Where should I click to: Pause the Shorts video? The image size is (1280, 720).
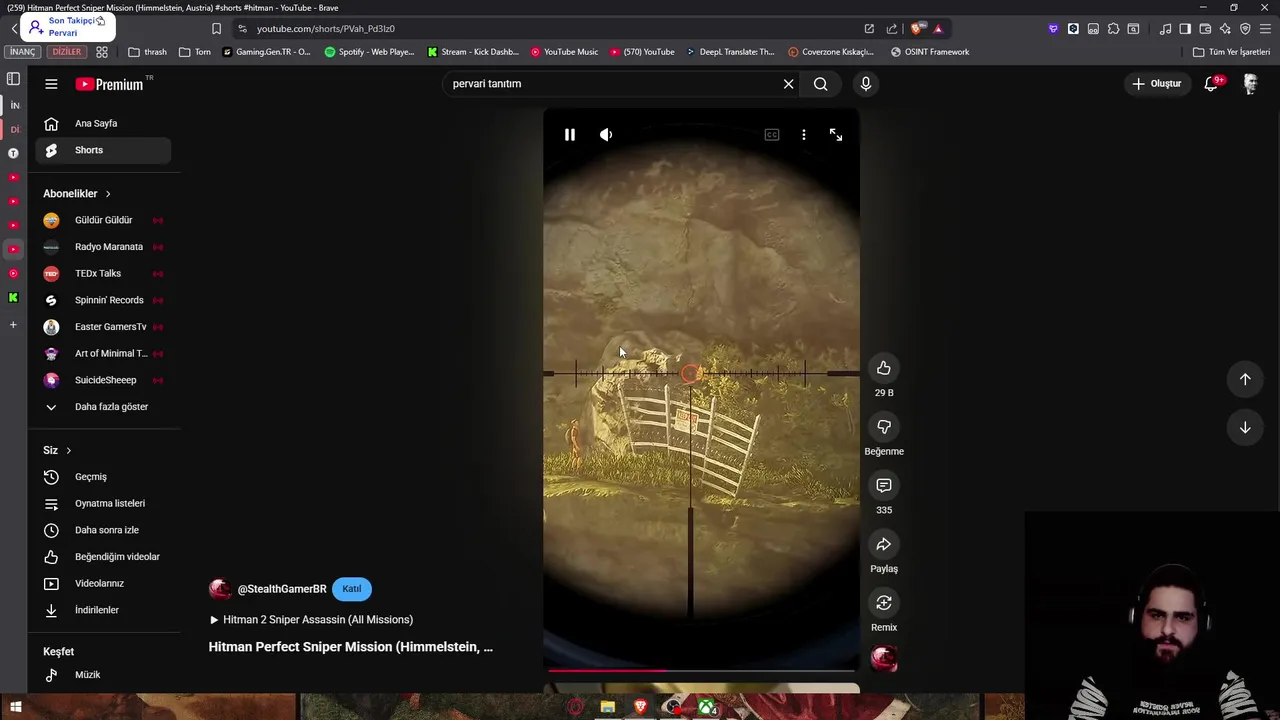click(x=570, y=135)
